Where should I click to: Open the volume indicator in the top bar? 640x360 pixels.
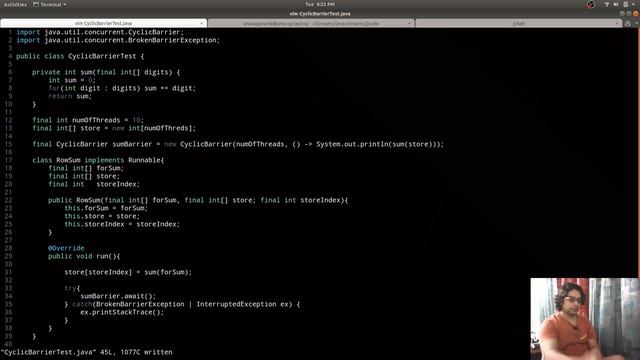(x=616, y=4)
